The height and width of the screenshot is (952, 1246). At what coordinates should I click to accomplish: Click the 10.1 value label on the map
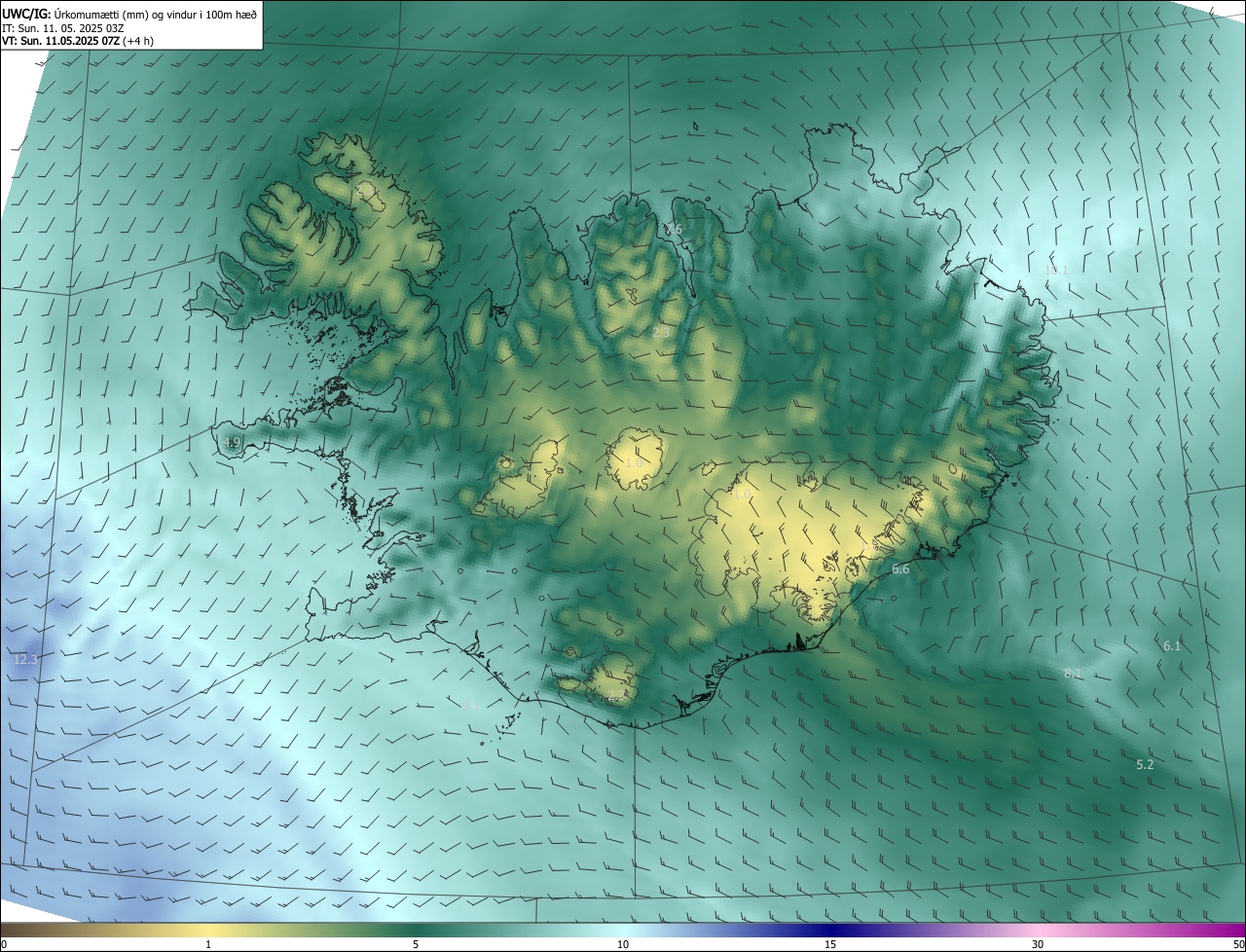coord(1056,270)
